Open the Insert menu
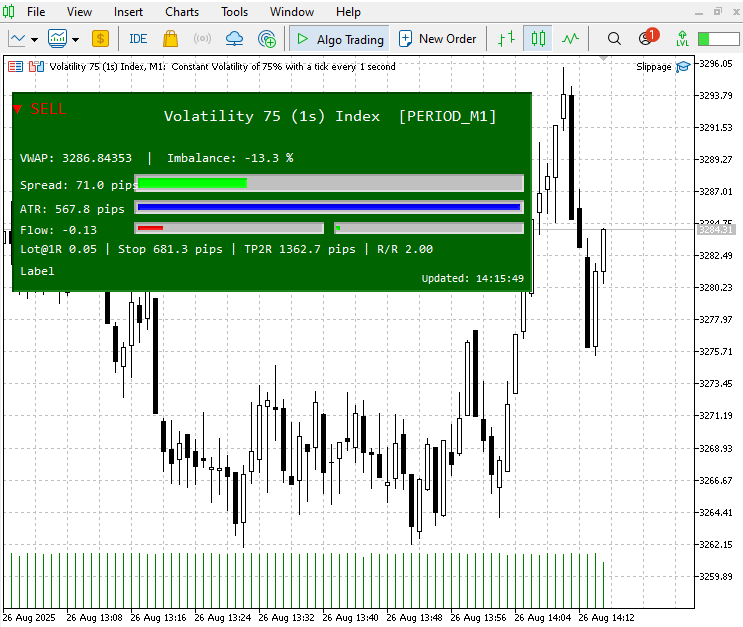743x627 pixels. pyautogui.click(x=128, y=12)
